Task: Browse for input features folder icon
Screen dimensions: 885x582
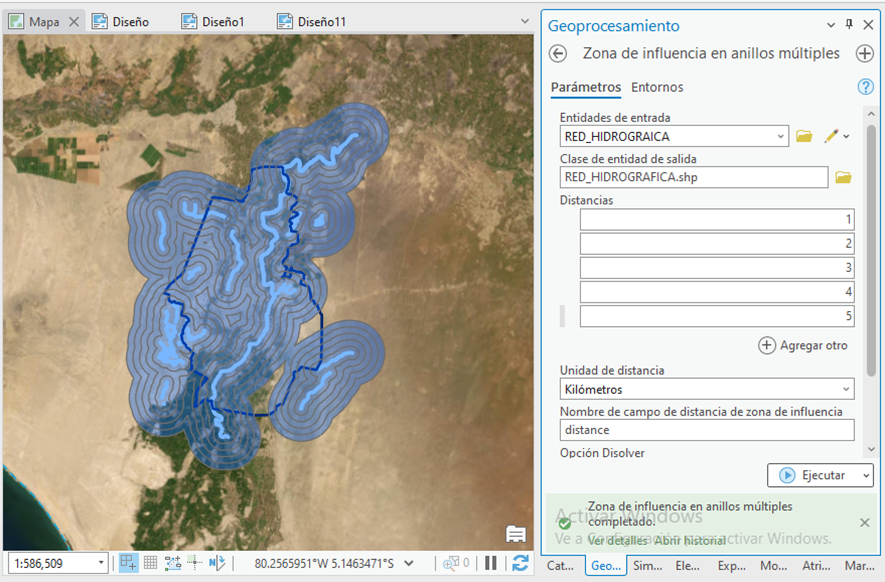Action: pyautogui.click(x=804, y=136)
